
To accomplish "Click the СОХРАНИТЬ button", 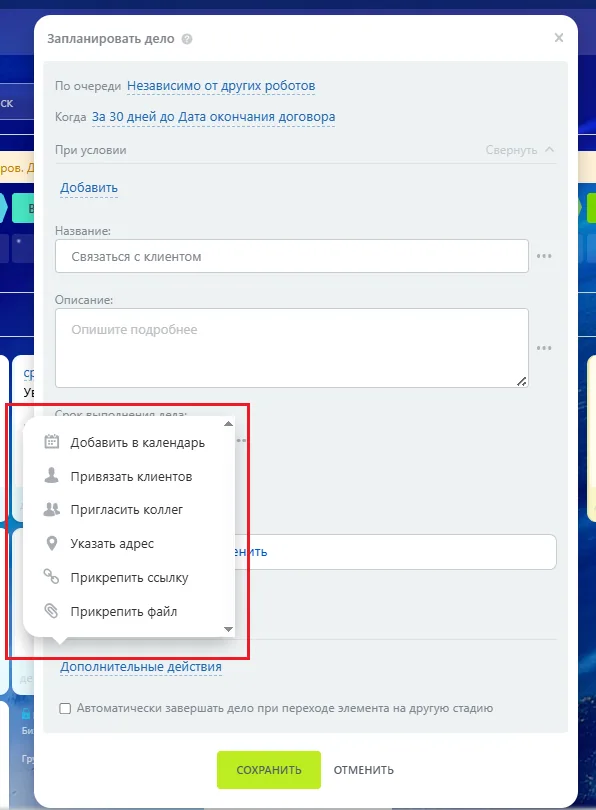I will 269,770.
